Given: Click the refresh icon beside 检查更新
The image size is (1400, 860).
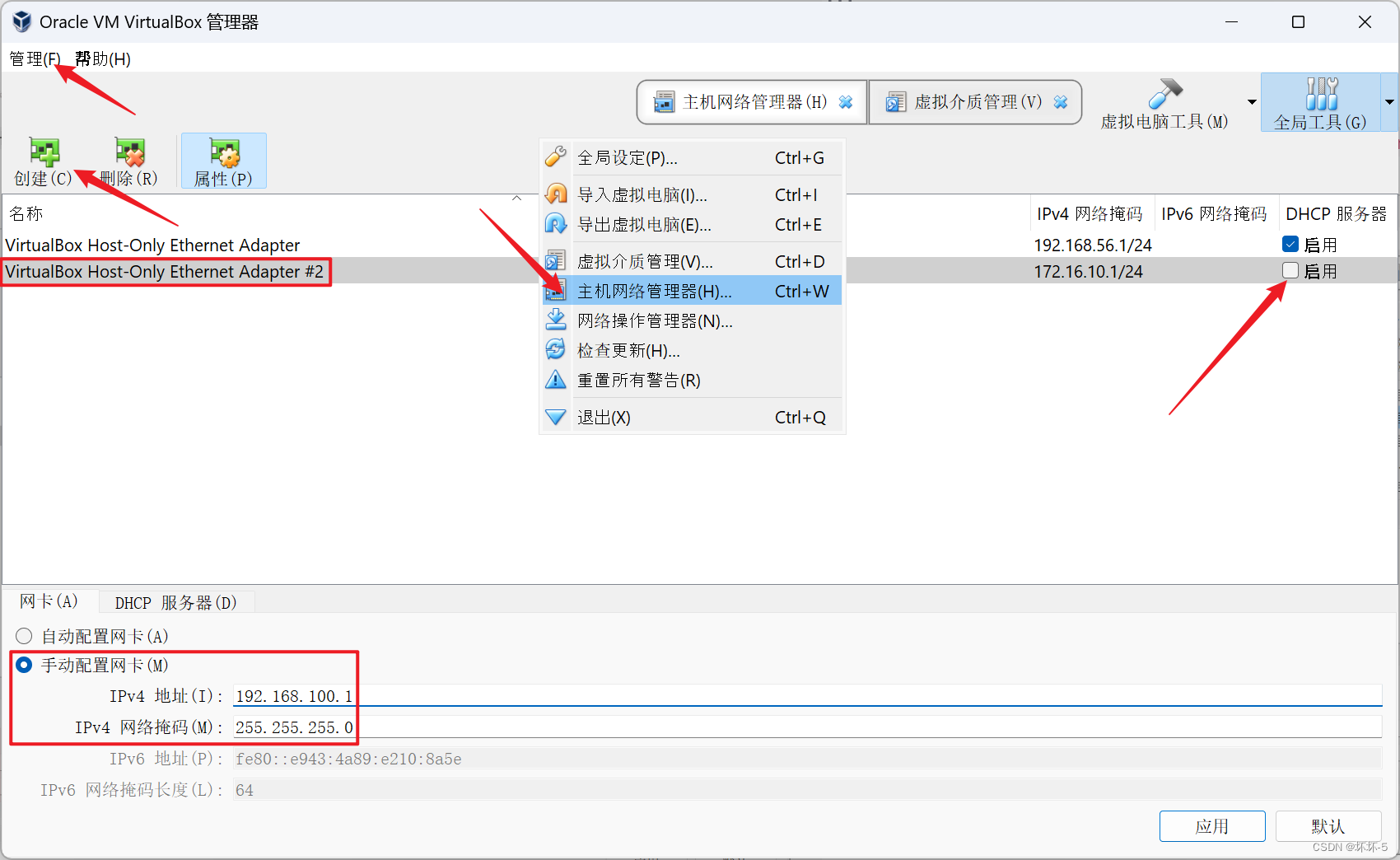Looking at the screenshot, I should 556,349.
